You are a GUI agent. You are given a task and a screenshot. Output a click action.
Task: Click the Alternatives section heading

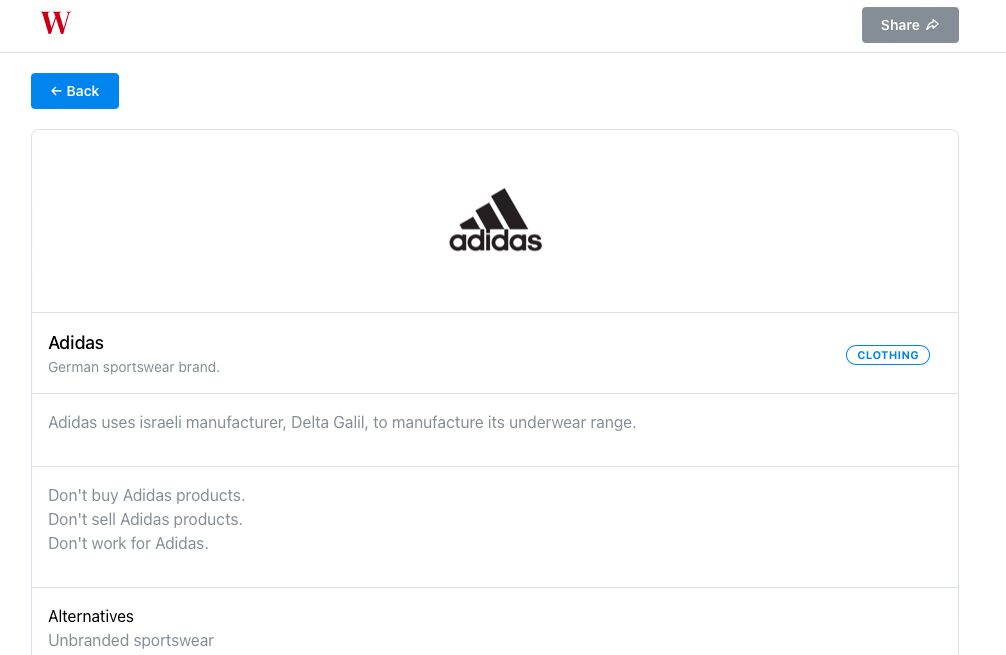pyautogui.click(x=91, y=616)
